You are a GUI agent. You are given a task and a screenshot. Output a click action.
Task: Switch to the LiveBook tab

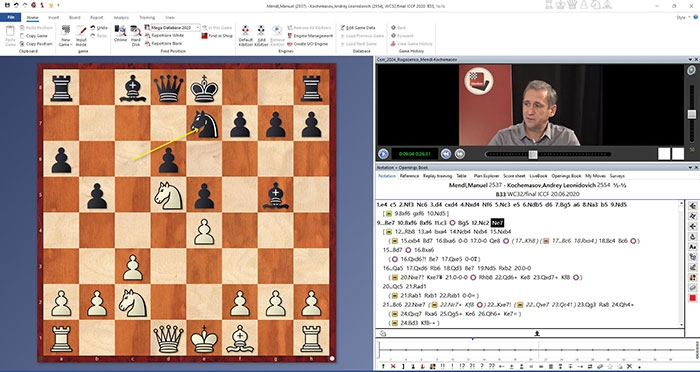(538, 176)
